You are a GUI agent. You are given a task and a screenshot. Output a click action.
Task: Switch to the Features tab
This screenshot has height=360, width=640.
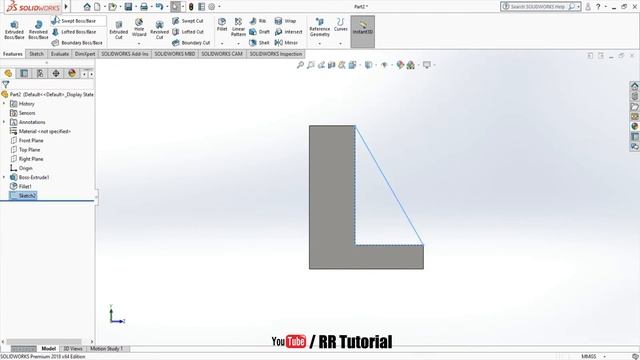[13, 54]
